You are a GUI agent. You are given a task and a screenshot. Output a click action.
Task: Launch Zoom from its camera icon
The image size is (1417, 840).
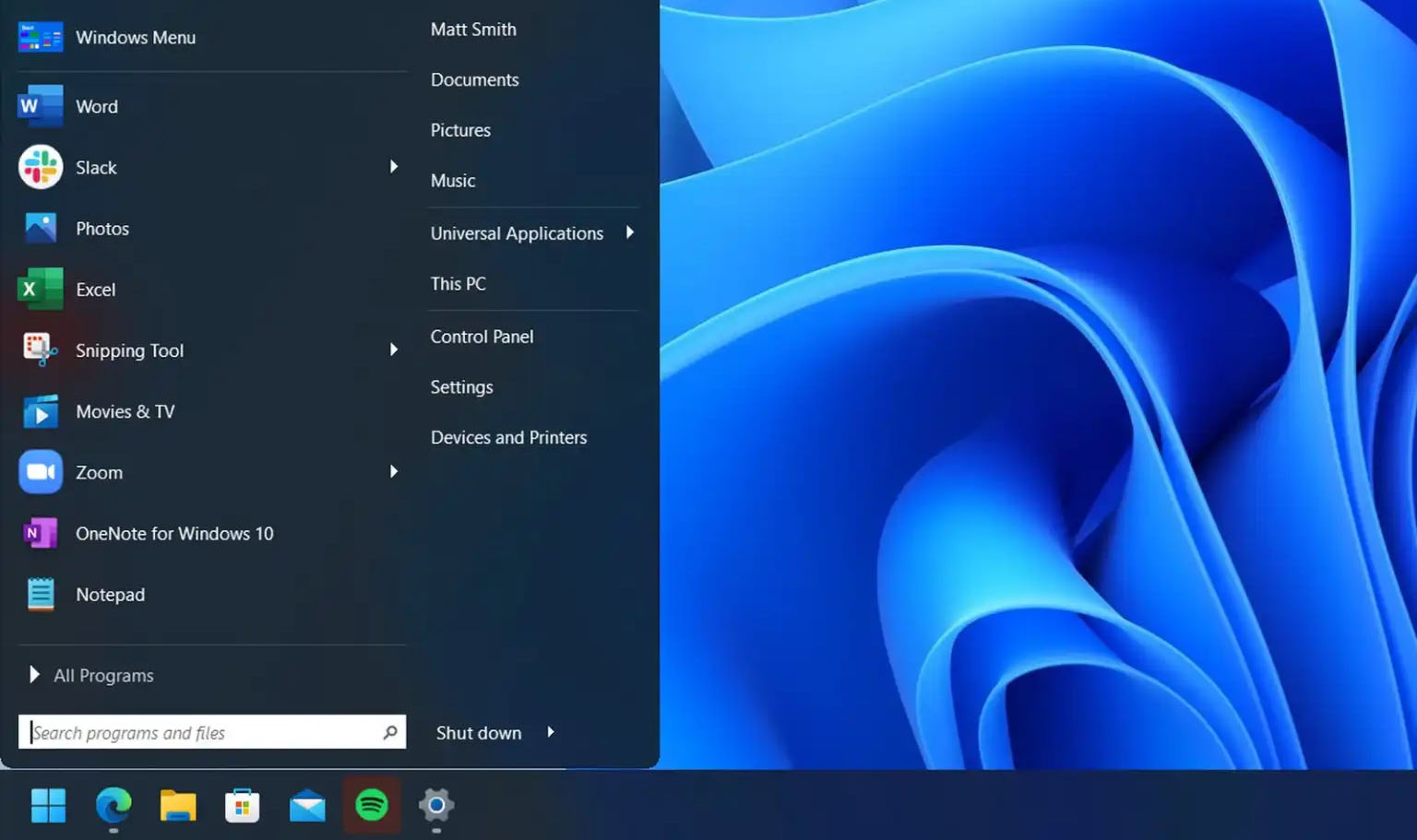point(41,472)
